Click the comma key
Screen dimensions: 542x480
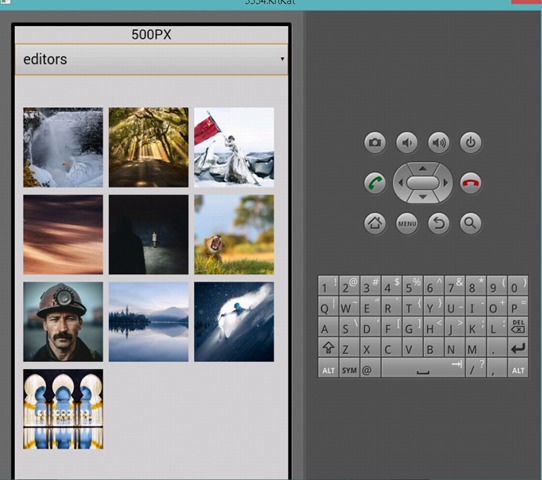497,368
